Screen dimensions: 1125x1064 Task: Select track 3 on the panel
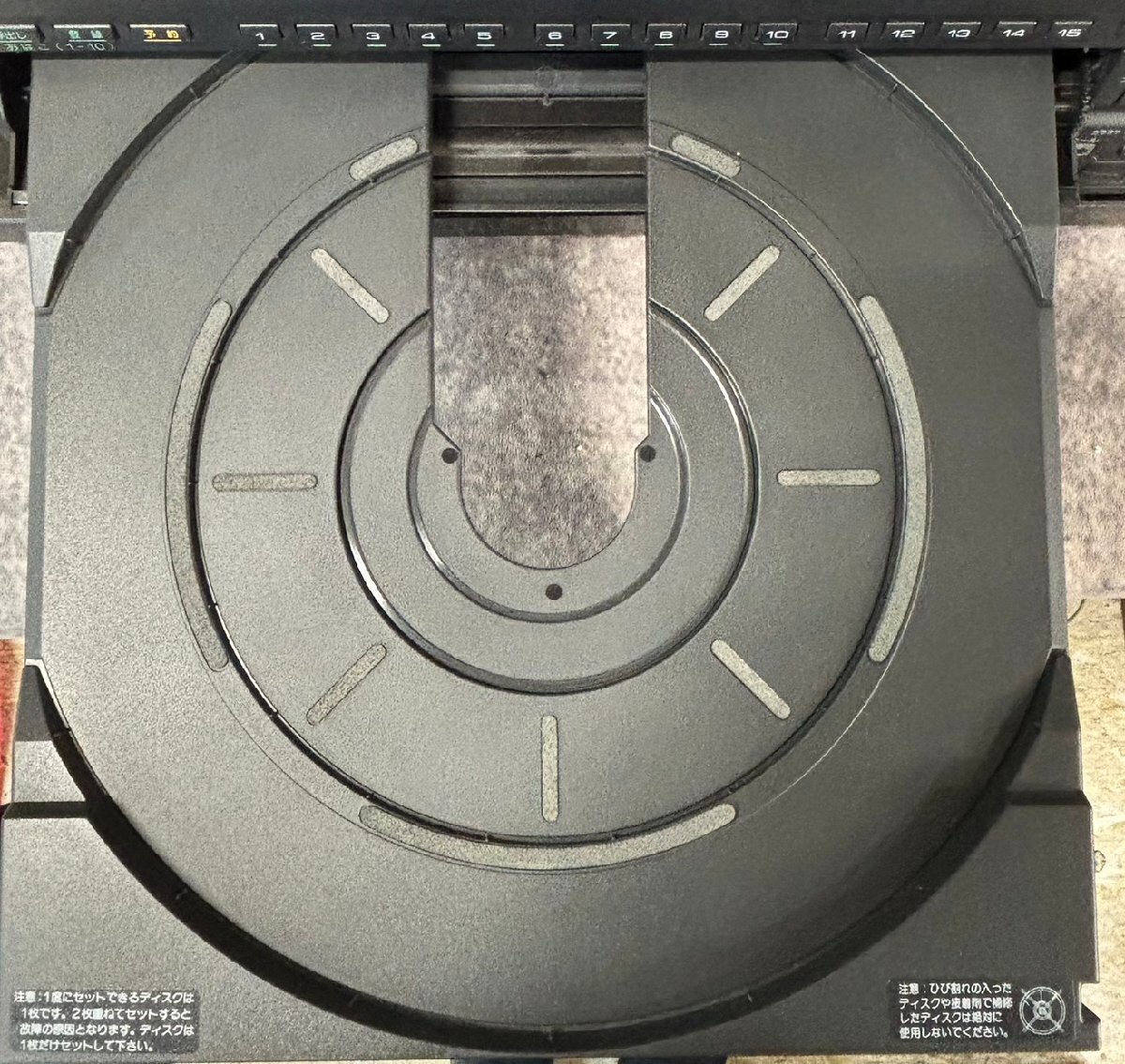pos(372,37)
